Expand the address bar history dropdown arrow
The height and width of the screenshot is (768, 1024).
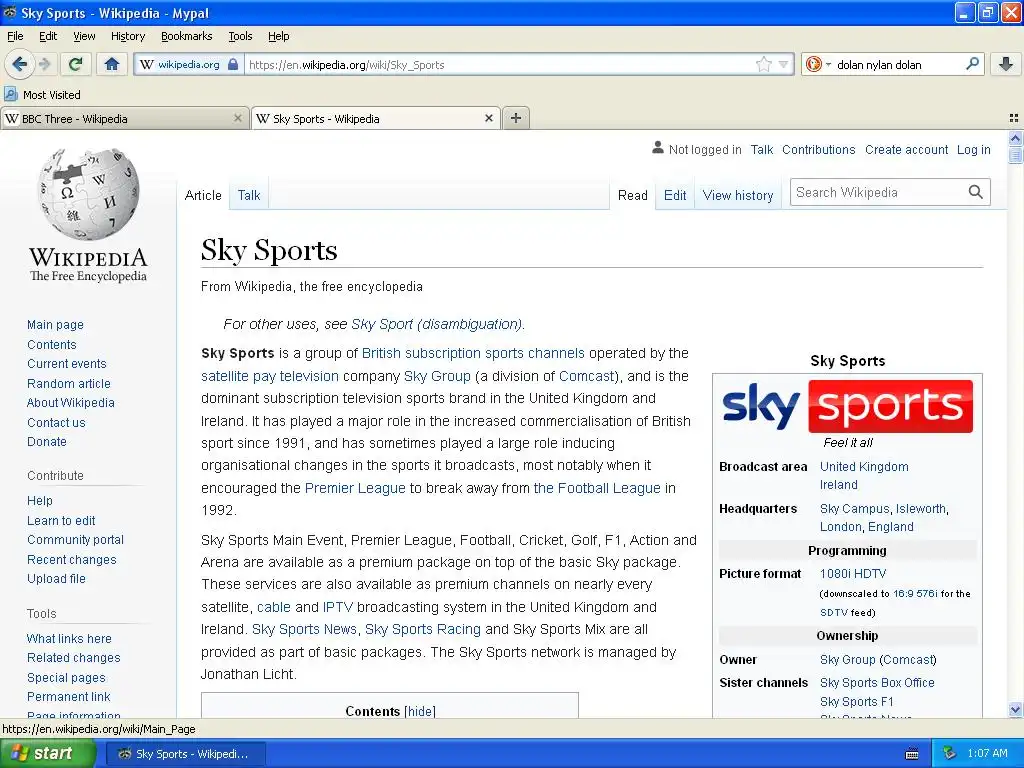[x=783, y=65]
